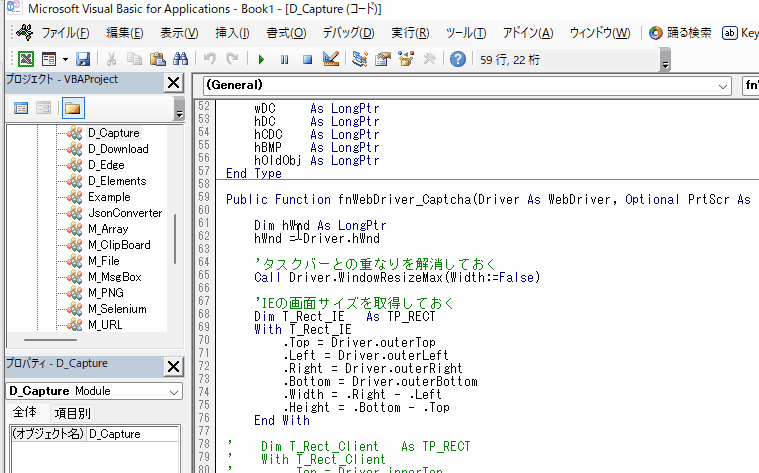The height and width of the screenshot is (473, 759).
Task: Click the Undo arrow icon
Action: point(210,60)
